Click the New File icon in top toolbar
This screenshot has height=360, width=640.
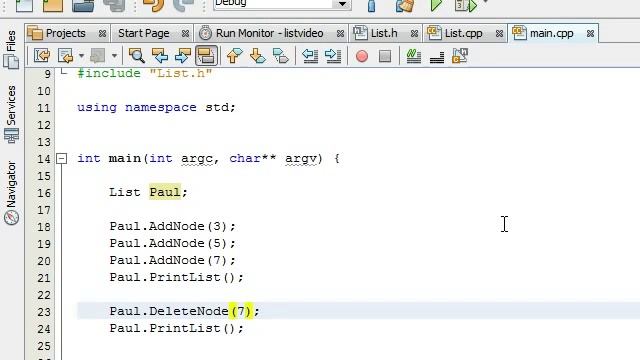24,5
